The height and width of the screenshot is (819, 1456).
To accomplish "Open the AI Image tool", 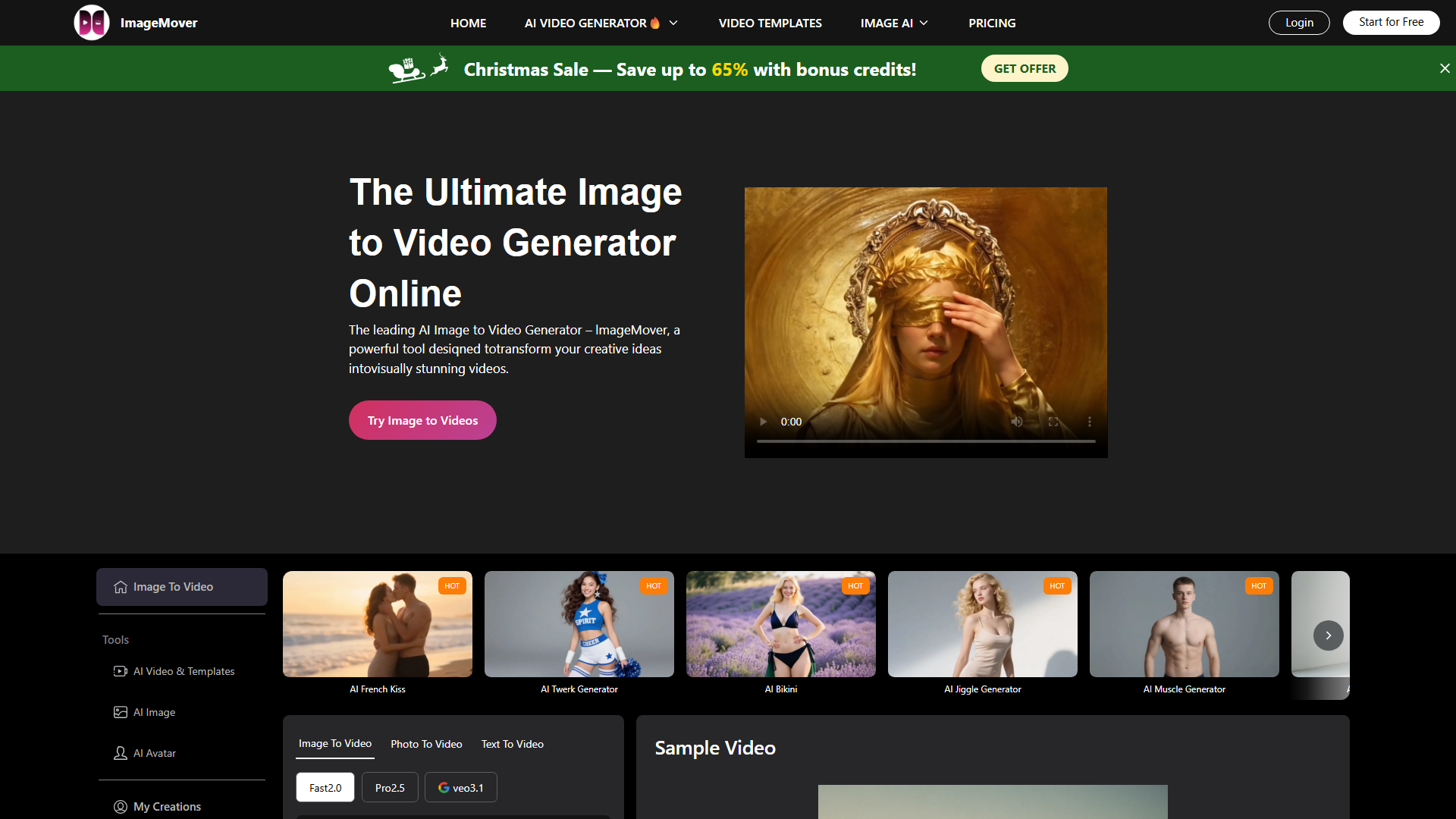I will (153, 712).
